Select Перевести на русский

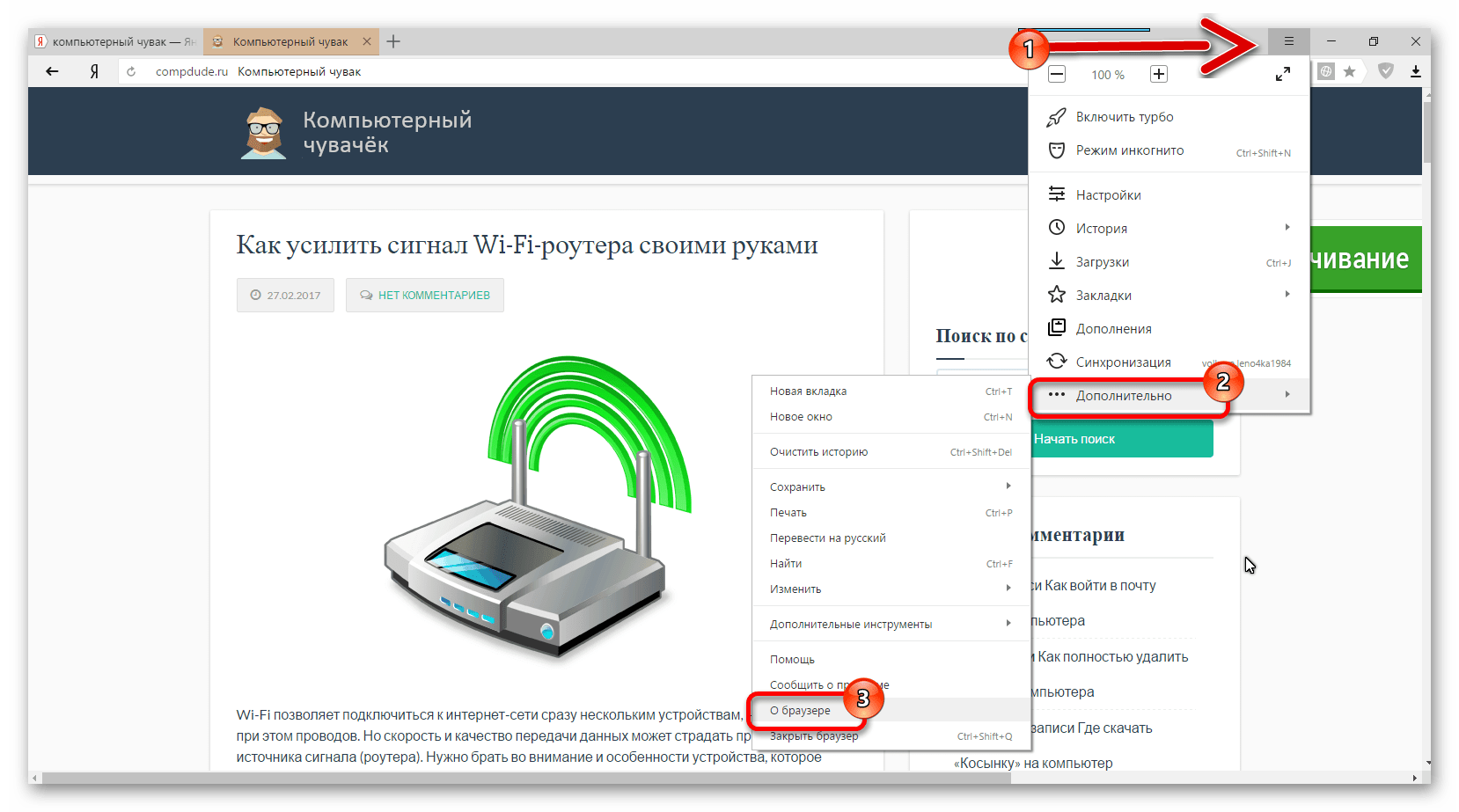pos(891,538)
